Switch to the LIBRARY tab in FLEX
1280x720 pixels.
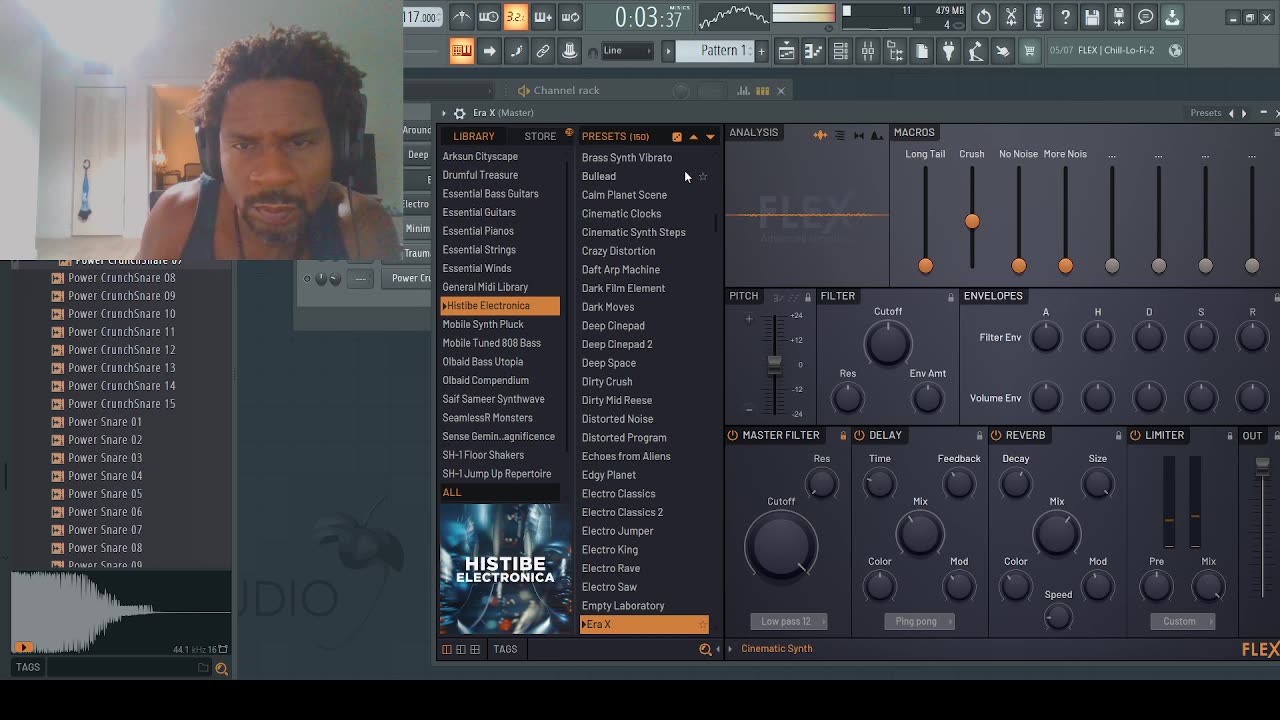(x=474, y=136)
